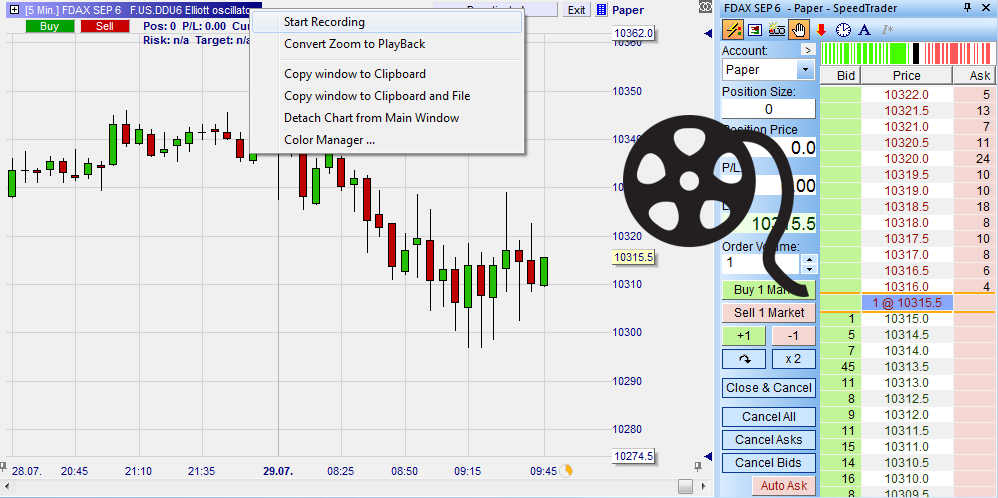Click the 10315.5 current price label on chart axis
This screenshot has height=498, width=998.
point(633,257)
